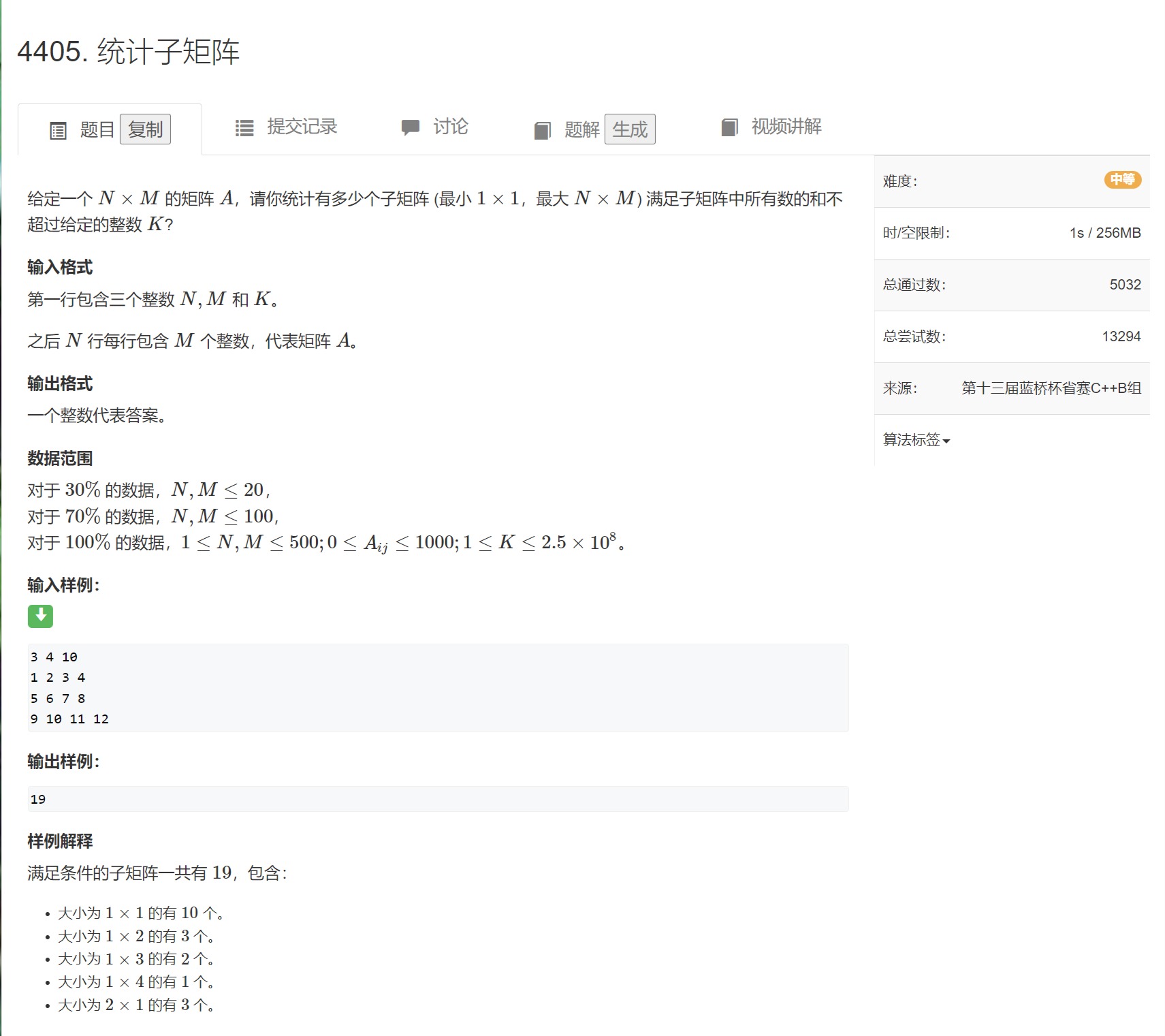The width and height of the screenshot is (1165, 1036).
Task: Click the limit value 1s / 256MB
Action: tap(1105, 233)
